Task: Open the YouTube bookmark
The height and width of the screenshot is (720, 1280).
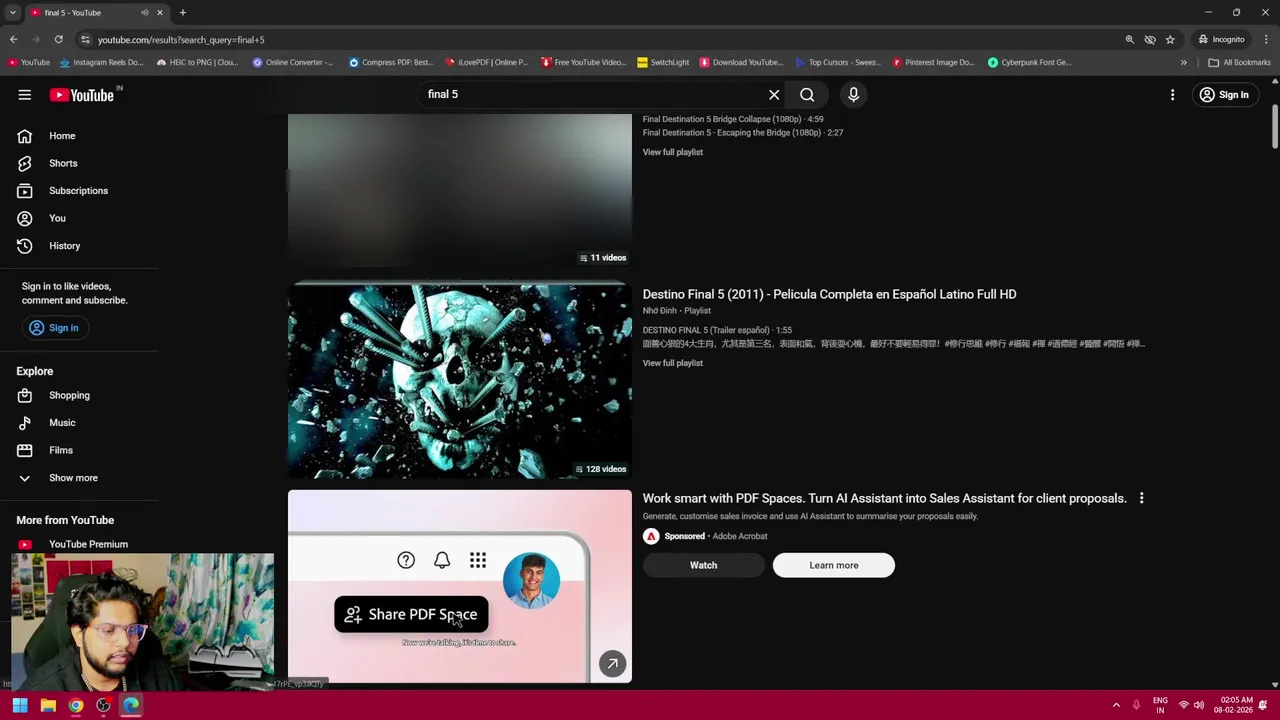Action: 29,62
